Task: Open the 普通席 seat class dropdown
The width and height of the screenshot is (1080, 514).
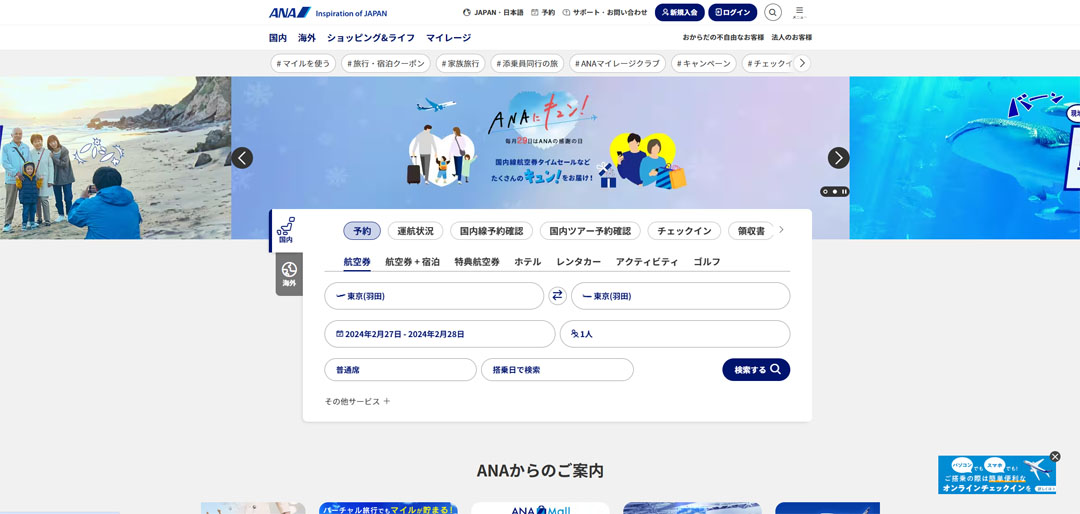Action: 400,370
